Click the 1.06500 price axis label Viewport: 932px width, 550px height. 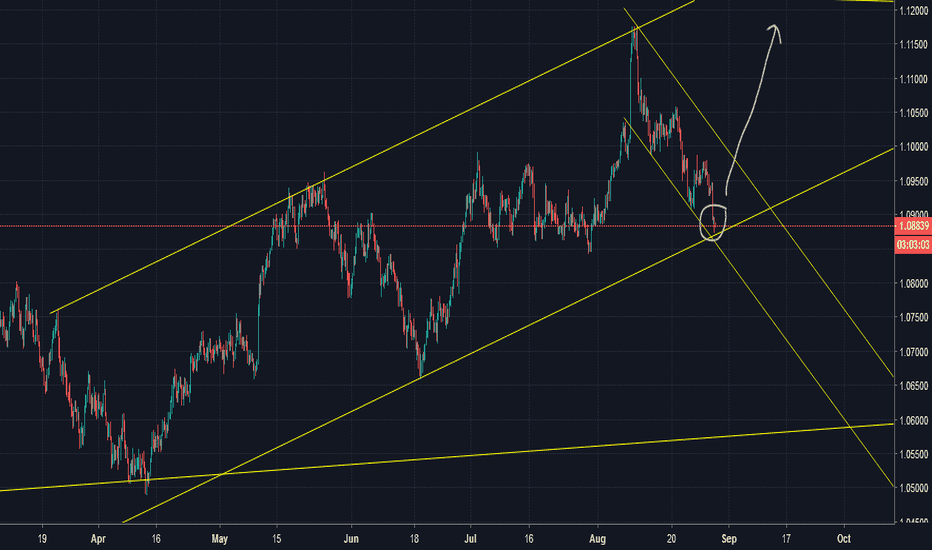click(x=914, y=386)
